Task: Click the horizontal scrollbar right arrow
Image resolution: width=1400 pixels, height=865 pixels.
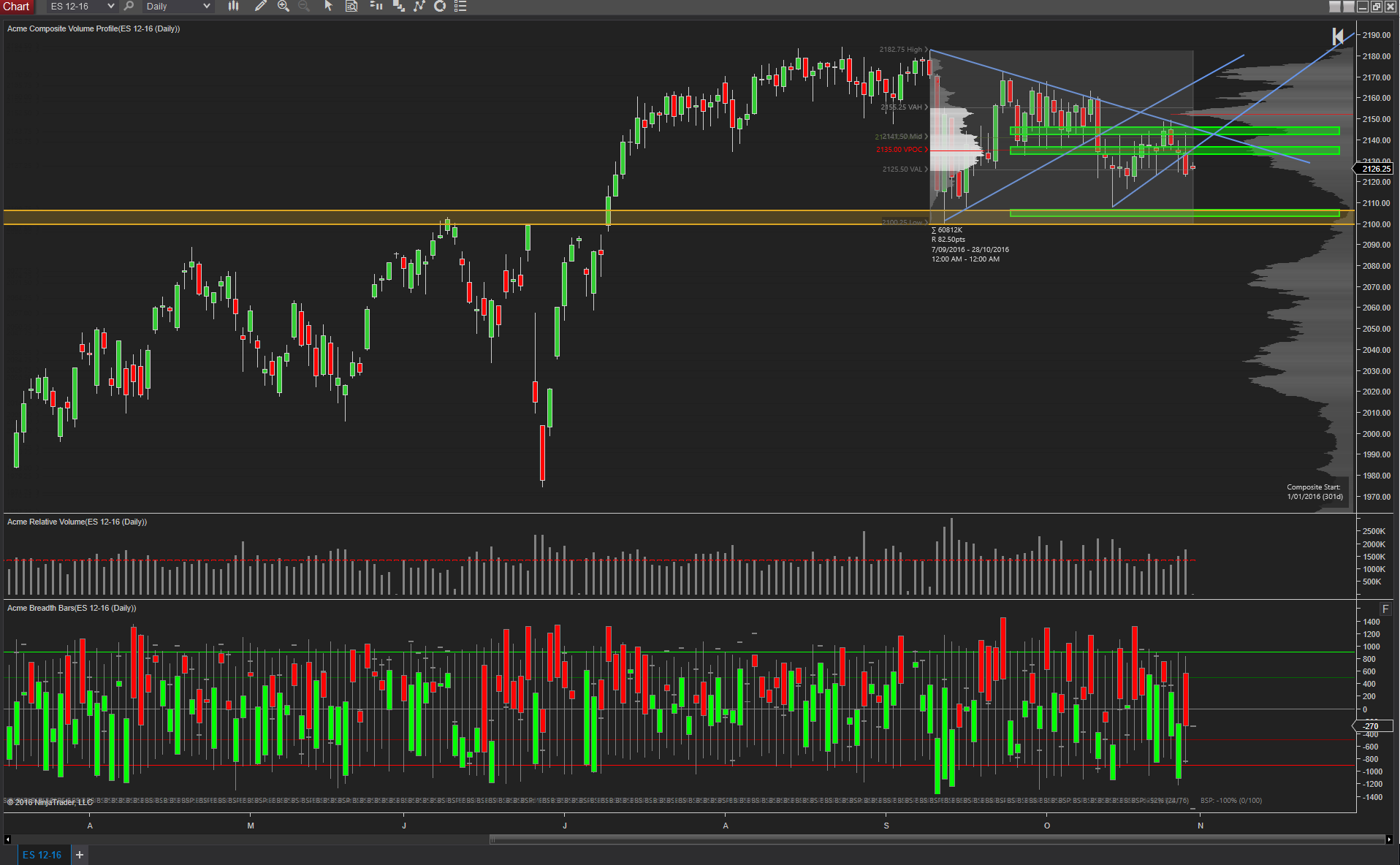Action: pyautogui.click(x=1389, y=839)
